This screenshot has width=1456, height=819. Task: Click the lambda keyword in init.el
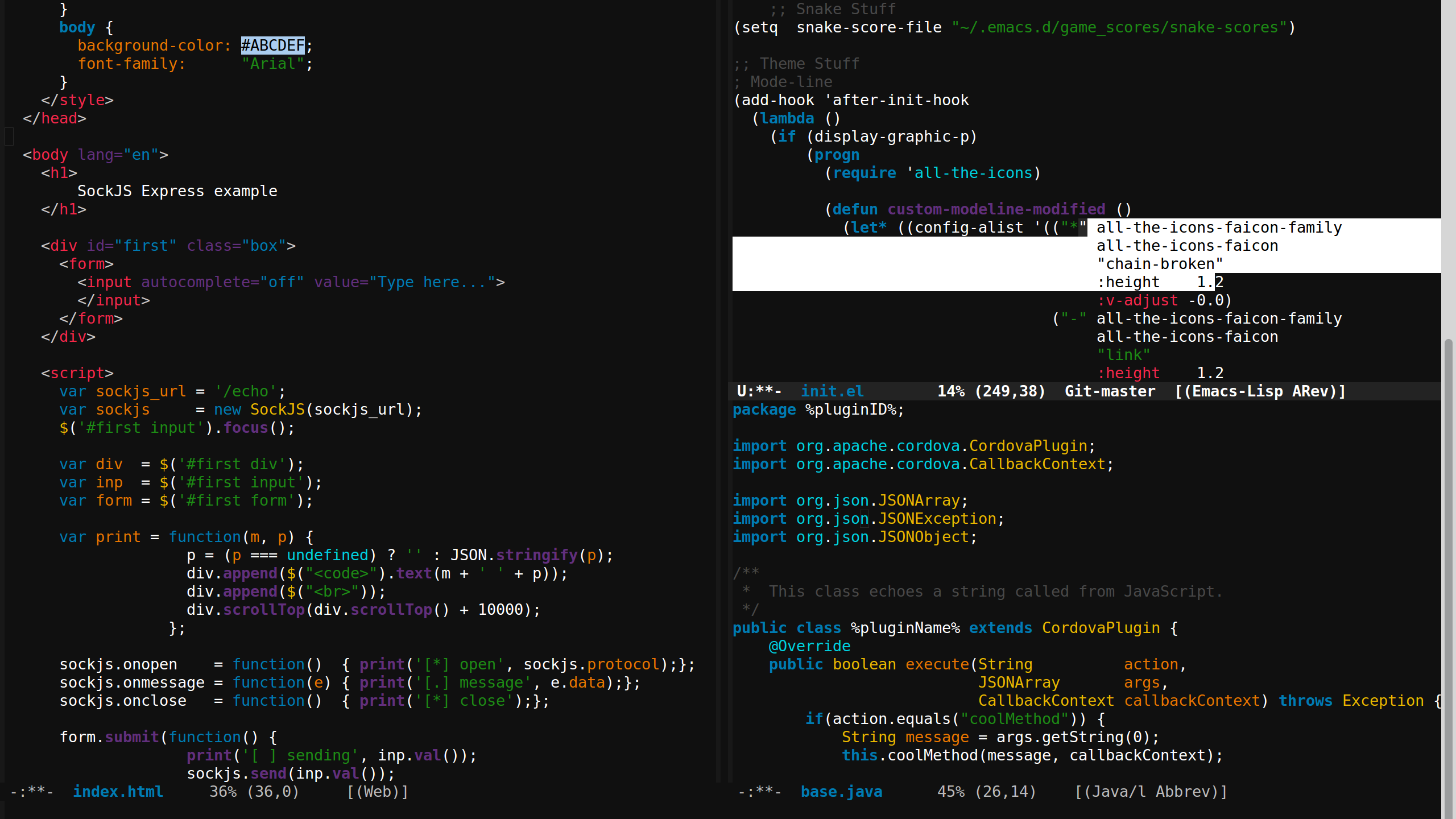[787, 118]
